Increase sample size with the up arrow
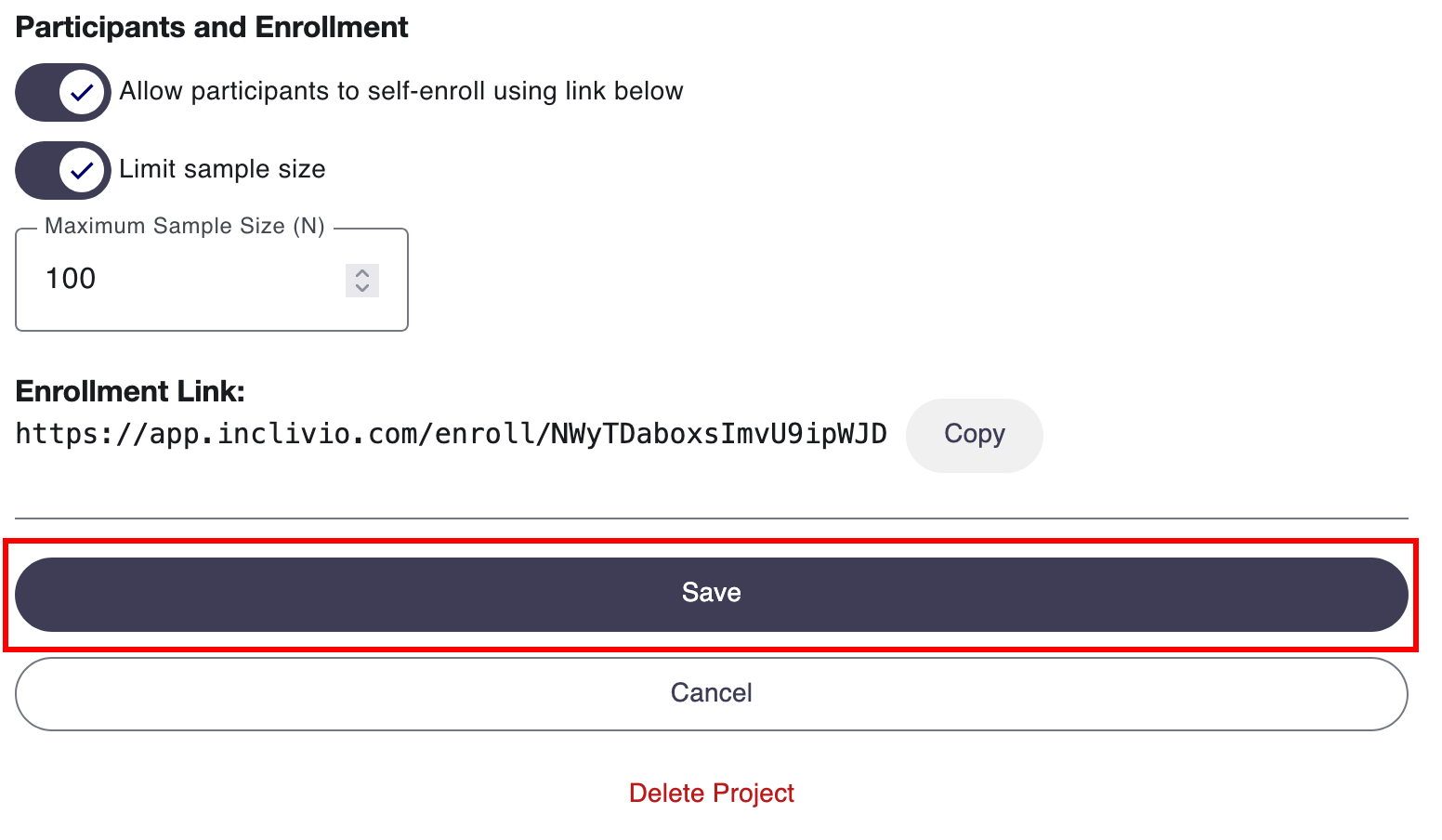Screen dimensions: 1442x840 pos(362,273)
